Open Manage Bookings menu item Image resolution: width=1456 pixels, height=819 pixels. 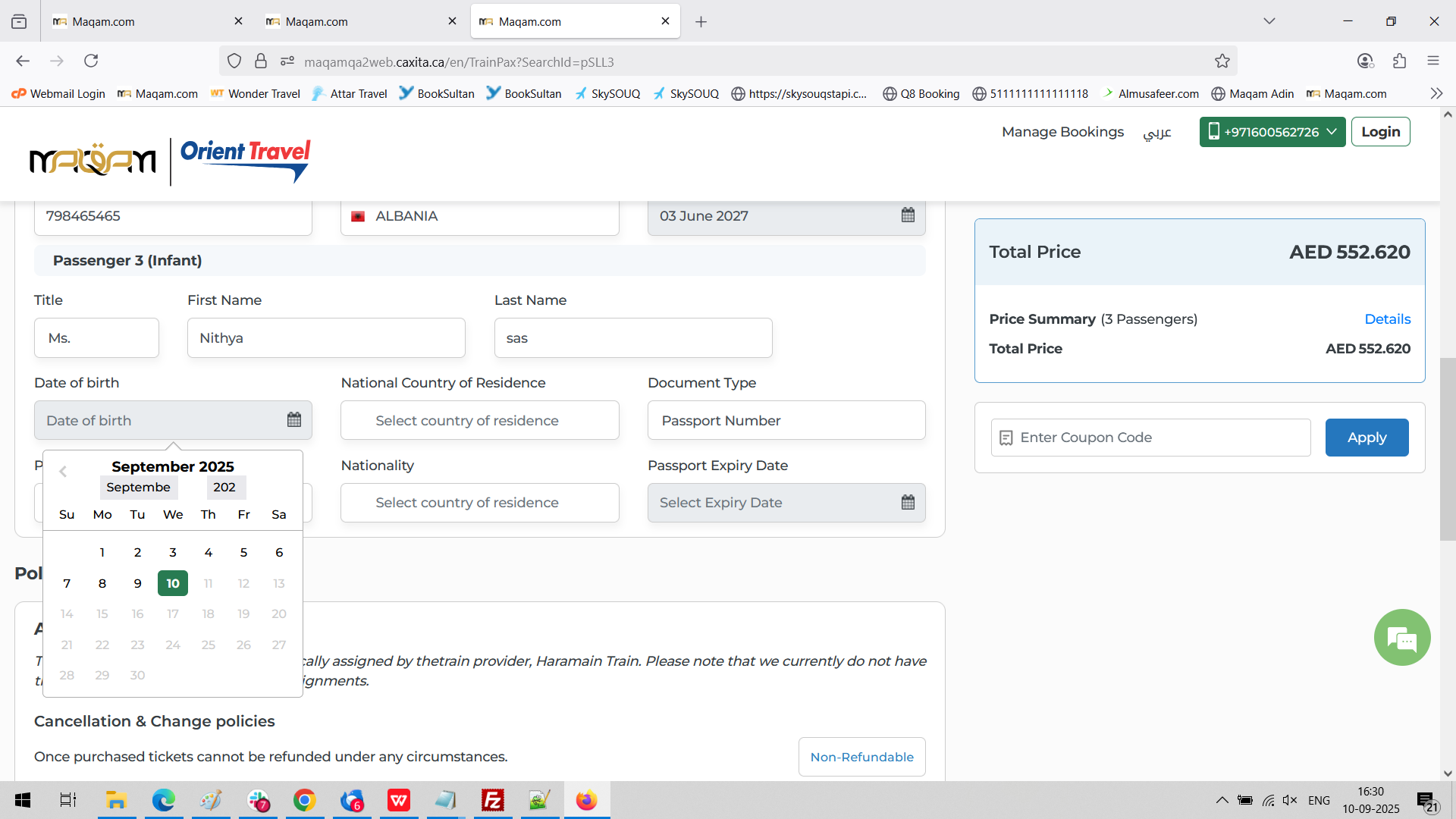coord(1062,132)
